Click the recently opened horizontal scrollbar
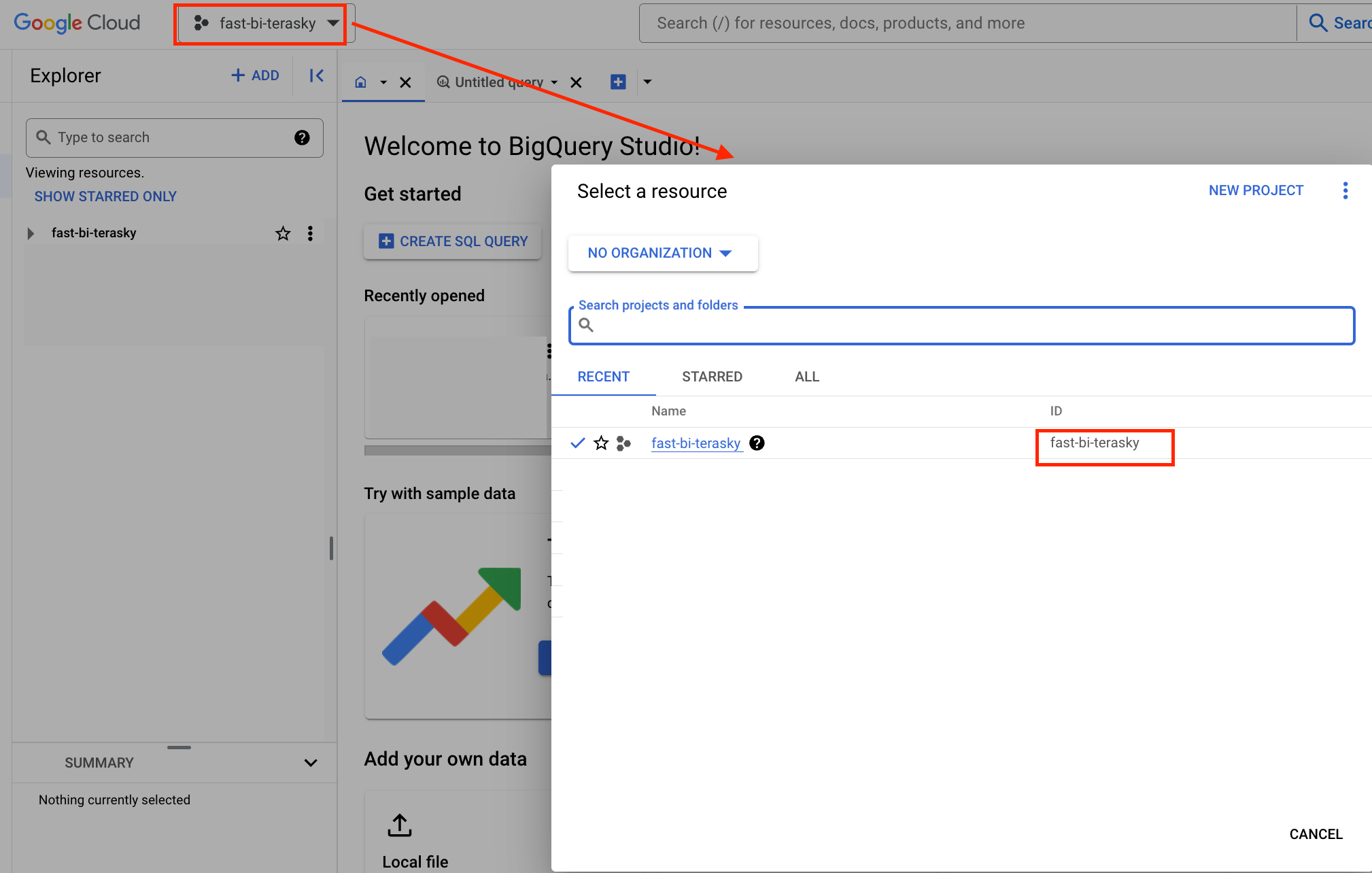Screen dimensions: 1372x873 pos(458,450)
